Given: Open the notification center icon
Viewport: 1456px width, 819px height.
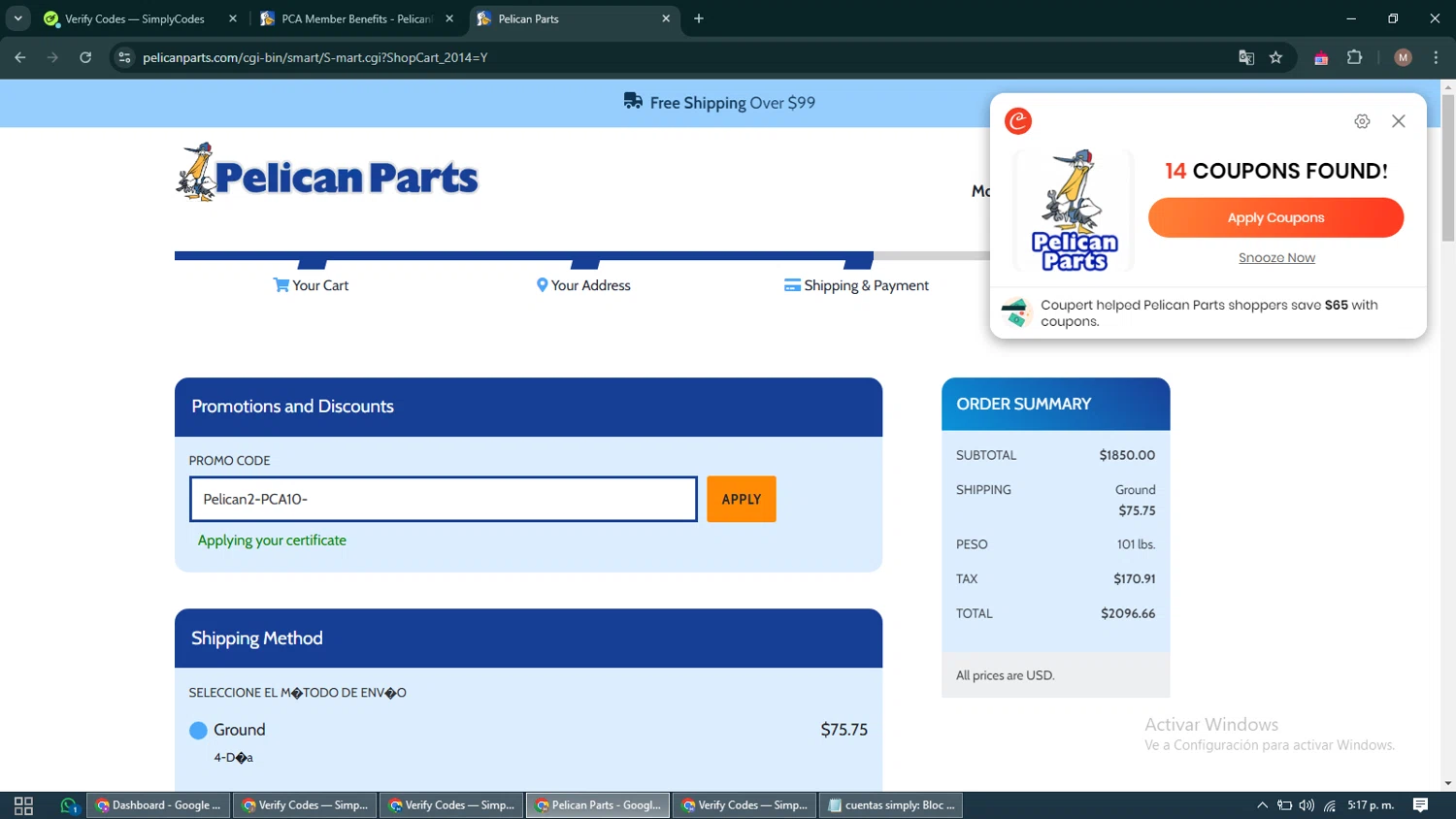Looking at the screenshot, I should (1421, 805).
